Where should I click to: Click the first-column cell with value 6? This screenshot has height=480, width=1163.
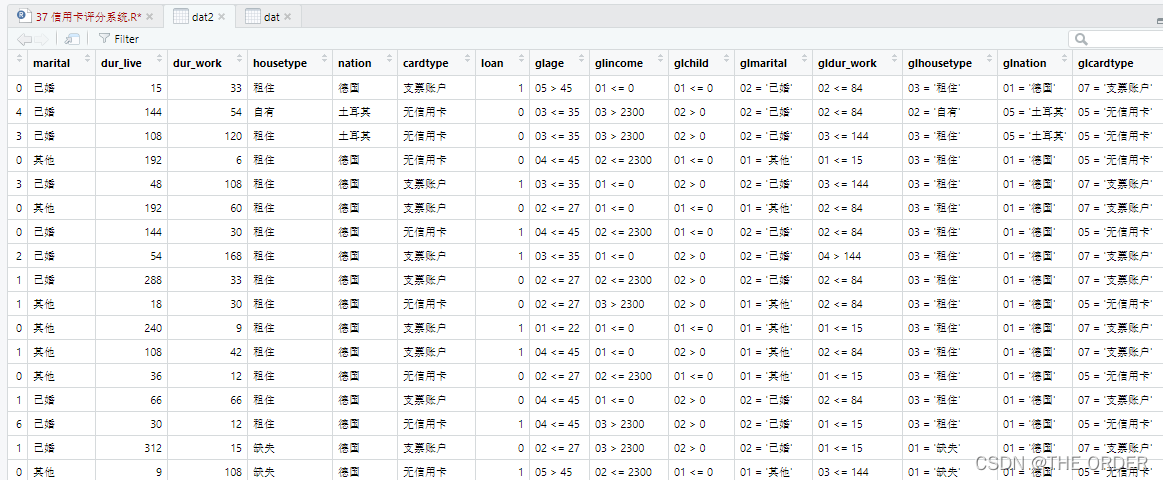18,424
